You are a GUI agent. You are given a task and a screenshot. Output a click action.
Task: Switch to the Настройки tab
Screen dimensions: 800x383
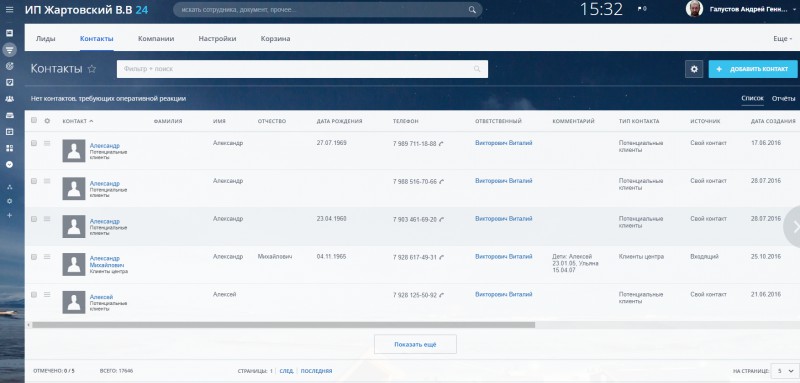pos(217,39)
